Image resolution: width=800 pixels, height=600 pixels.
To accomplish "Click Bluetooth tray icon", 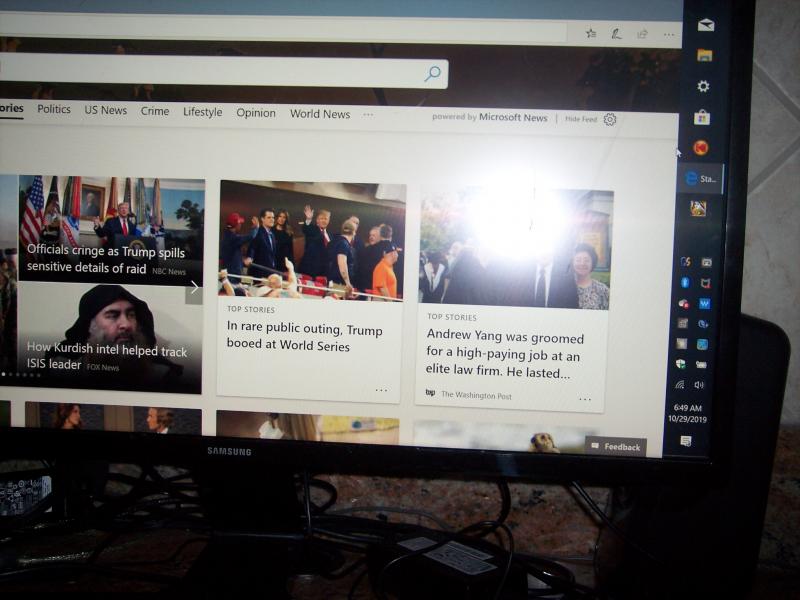I will [x=685, y=282].
